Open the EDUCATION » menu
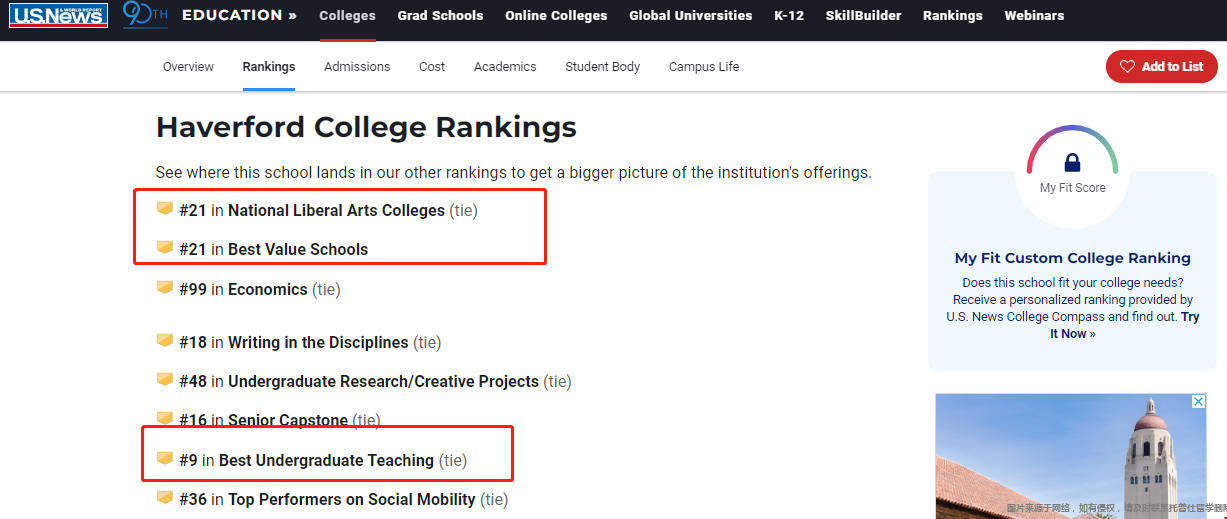The width and height of the screenshot is (1227, 519). pos(239,15)
